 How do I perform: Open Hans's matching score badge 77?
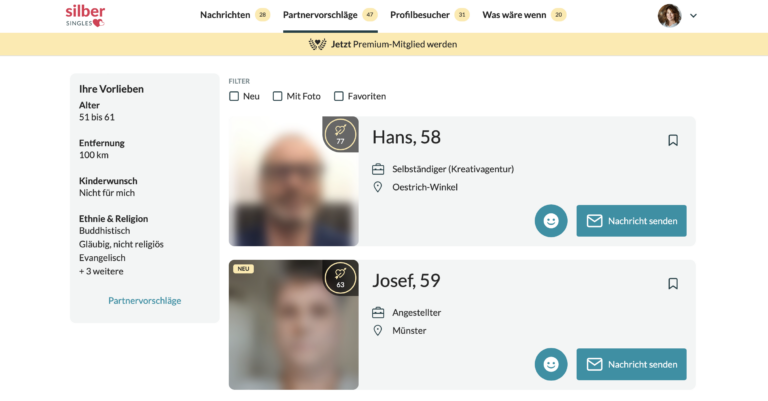[x=340, y=135]
